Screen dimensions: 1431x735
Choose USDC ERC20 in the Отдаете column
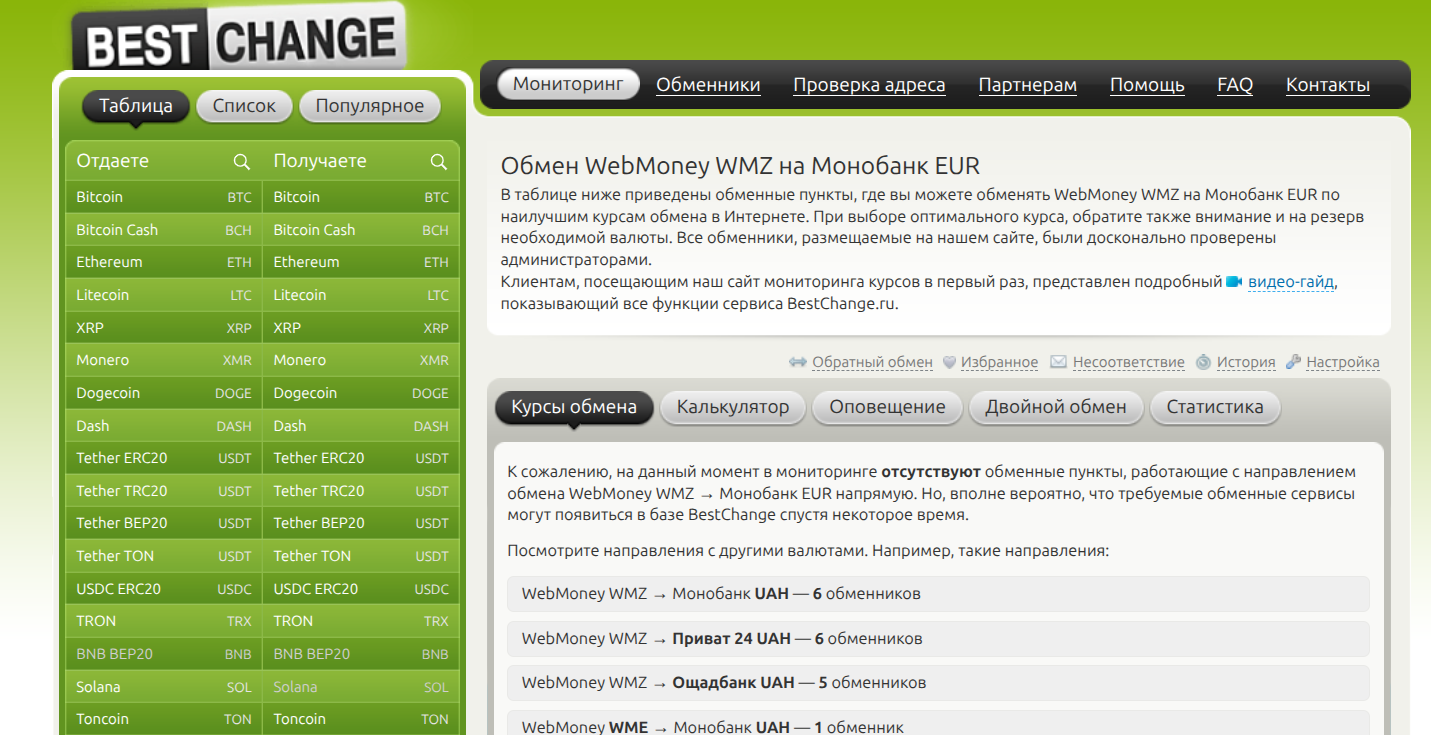point(164,589)
